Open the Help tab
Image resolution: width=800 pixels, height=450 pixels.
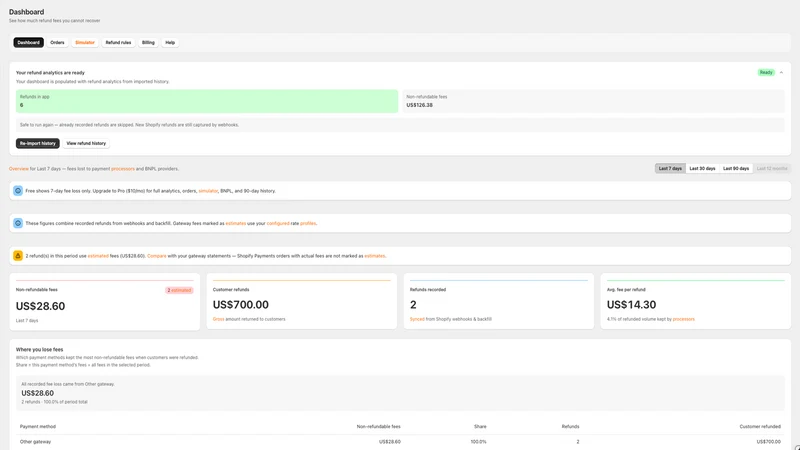coord(170,42)
